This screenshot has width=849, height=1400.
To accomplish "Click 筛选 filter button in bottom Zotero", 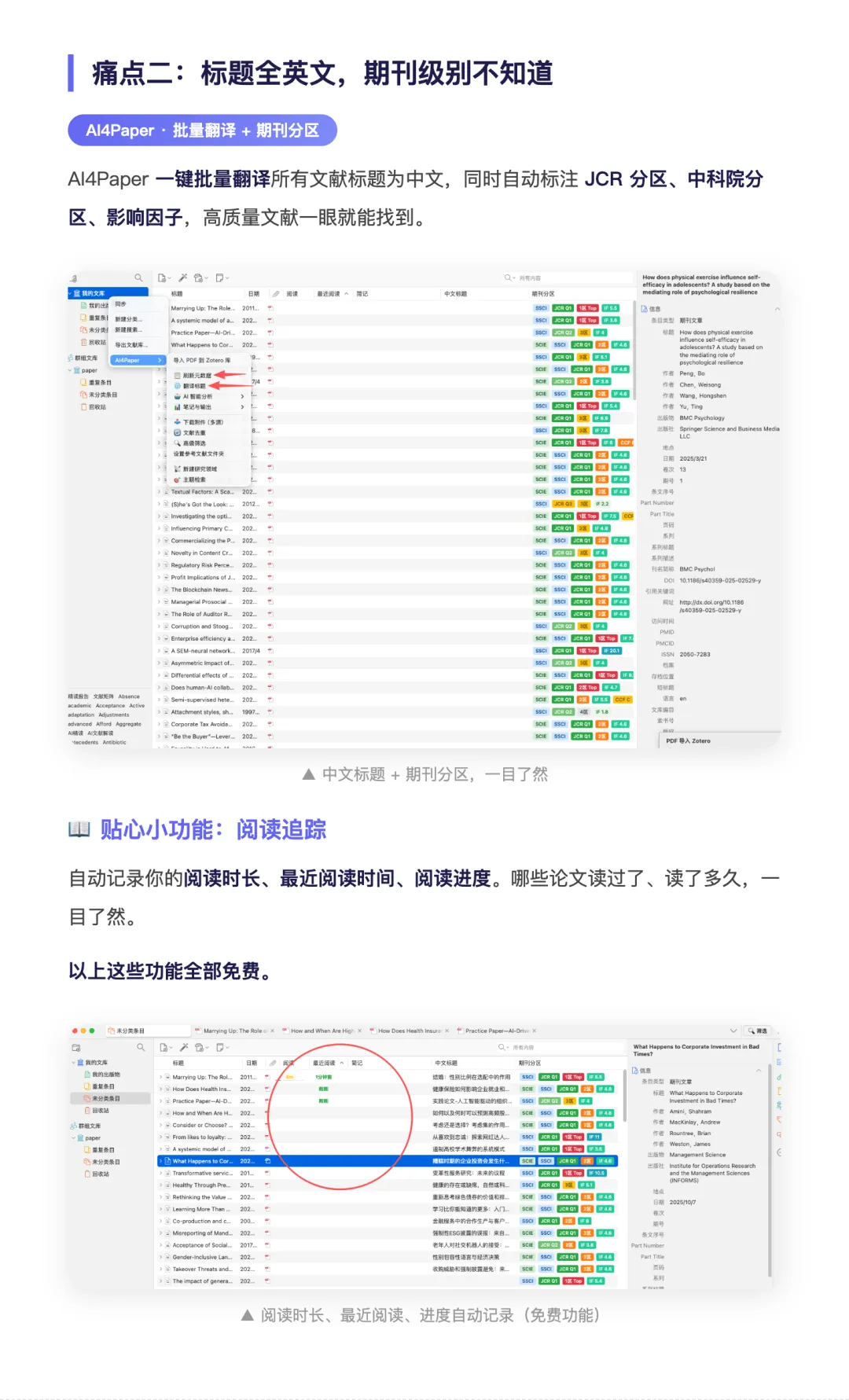I will click(758, 1031).
